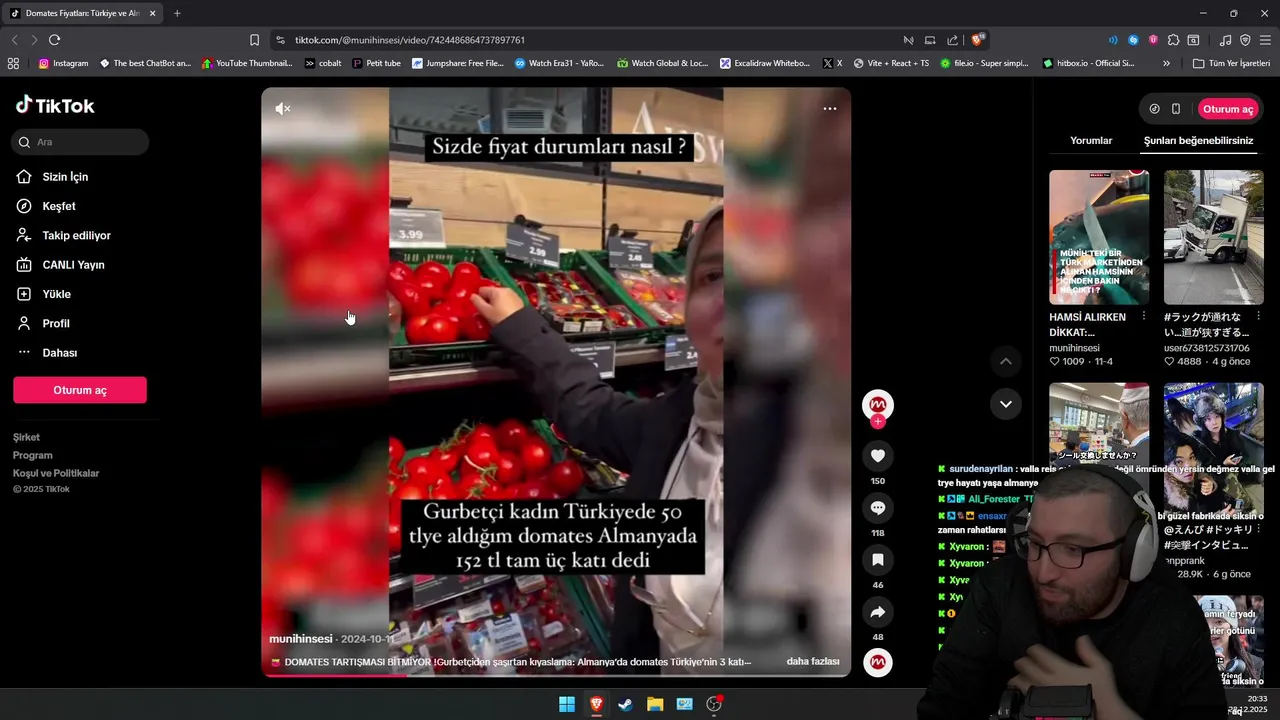This screenshot has width=1280, height=720.
Task: Open extensions puzzle icon
Action: click(1174, 40)
